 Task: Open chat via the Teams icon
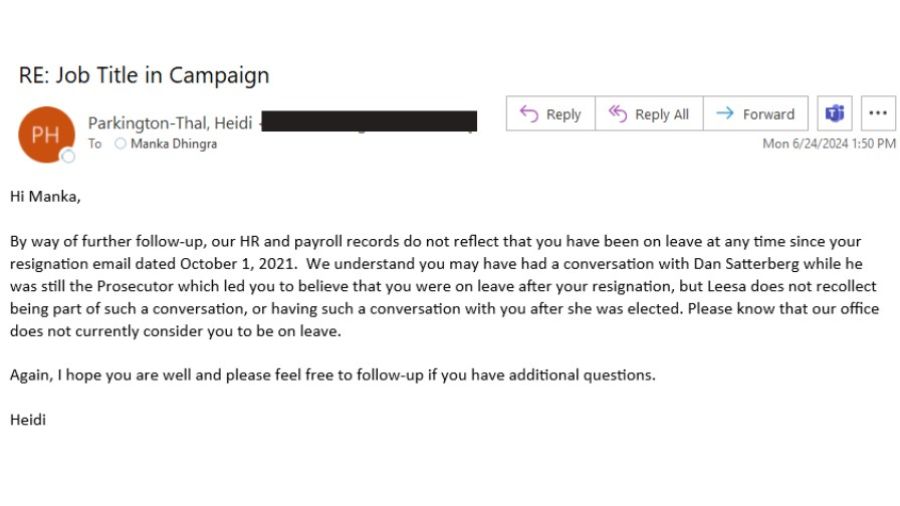[x=834, y=114]
